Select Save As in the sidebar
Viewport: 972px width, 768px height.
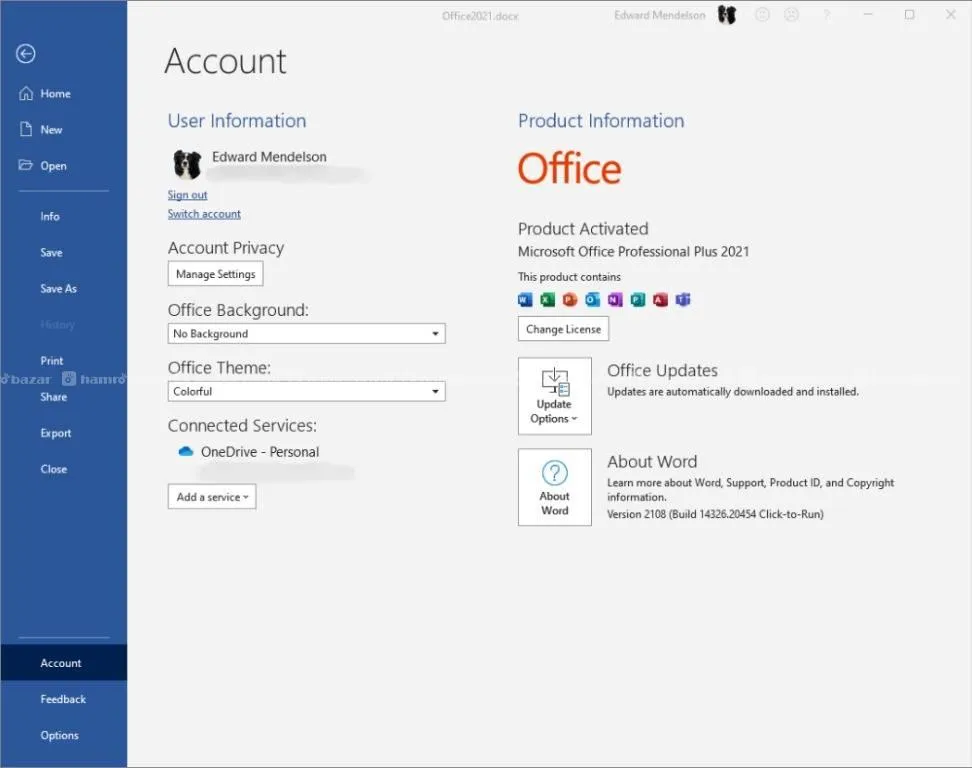click(x=58, y=289)
